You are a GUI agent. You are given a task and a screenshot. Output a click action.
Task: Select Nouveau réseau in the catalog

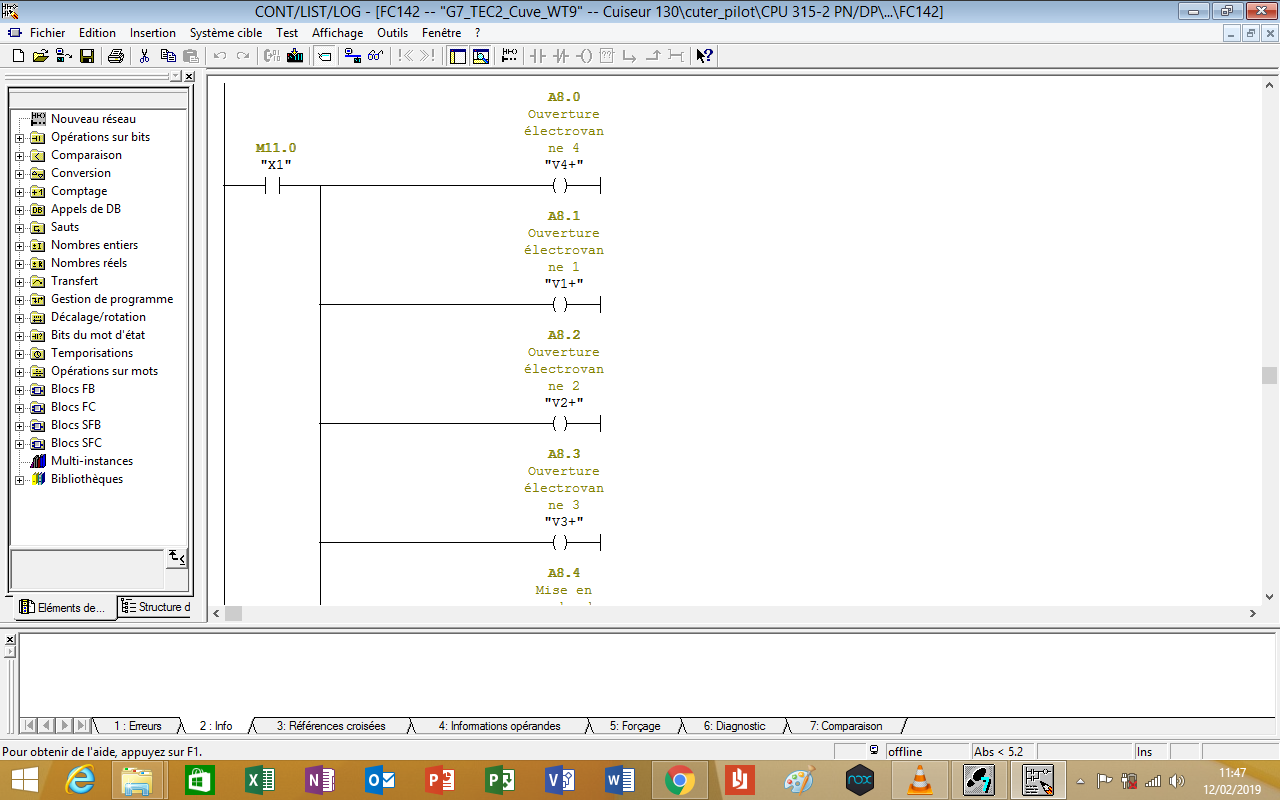(93, 119)
